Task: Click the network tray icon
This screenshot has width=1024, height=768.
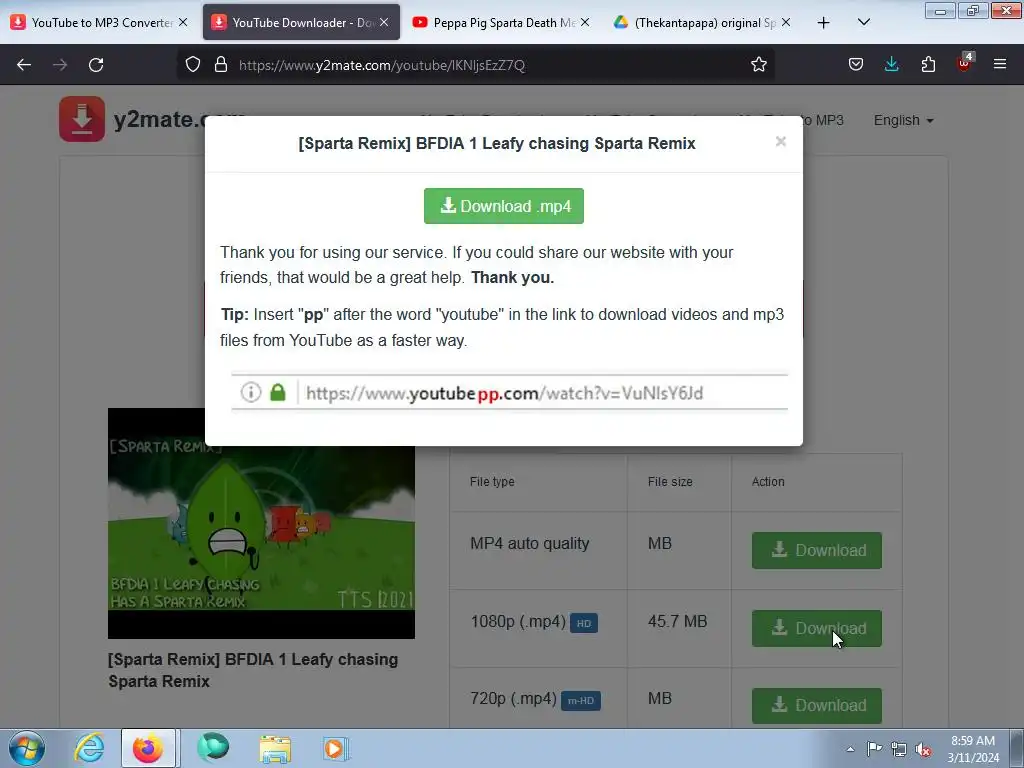Action: (x=899, y=749)
